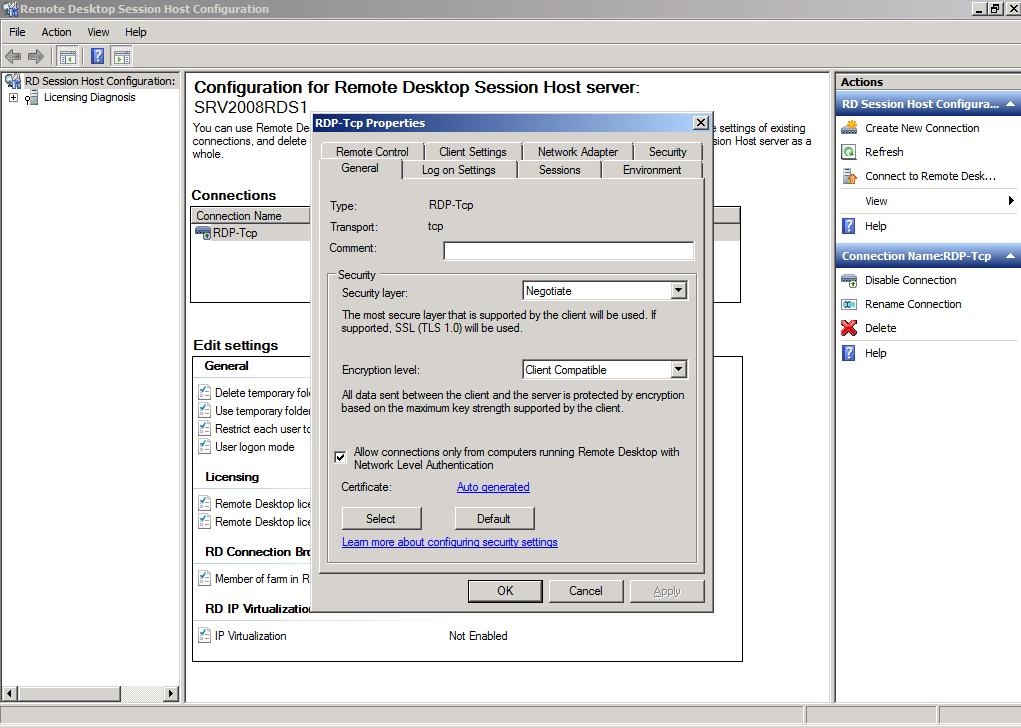Click the Connection Name column header
Screen dimensions: 1021x728
[x=251, y=216]
